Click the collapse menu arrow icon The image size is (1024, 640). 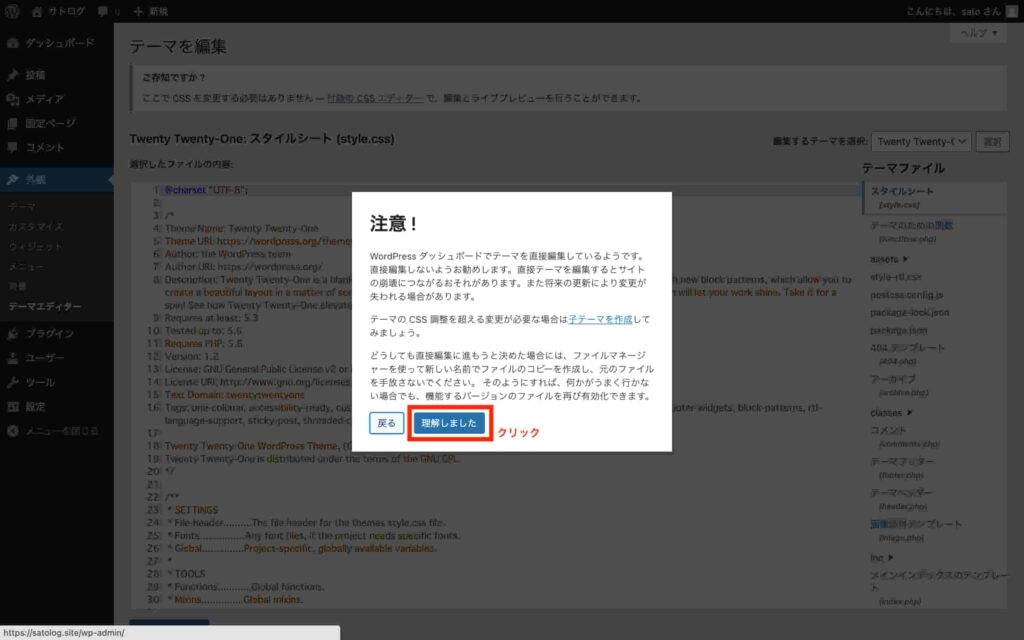click(x=12, y=431)
